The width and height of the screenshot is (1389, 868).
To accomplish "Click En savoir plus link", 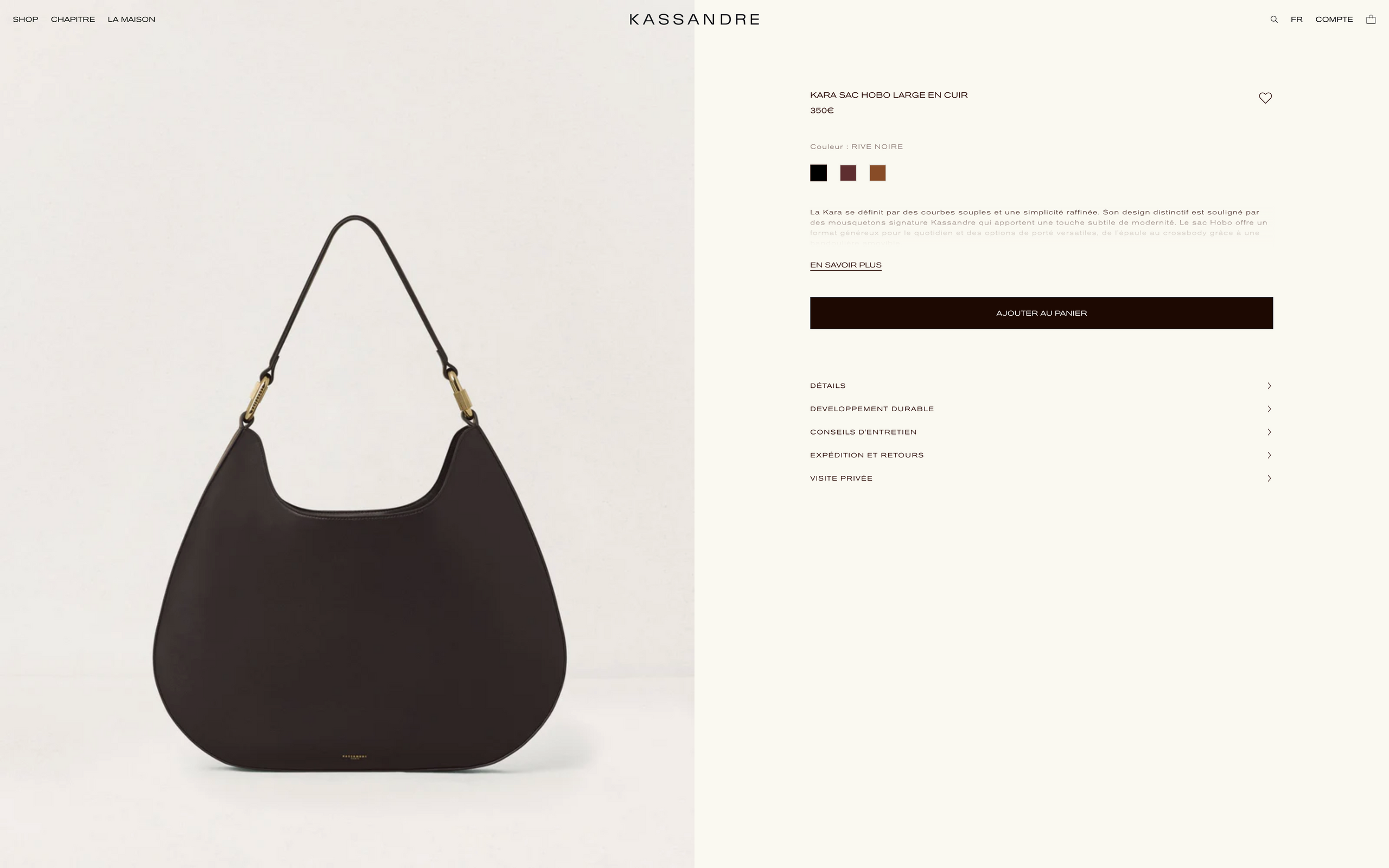I will pyautogui.click(x=845, y=265).
